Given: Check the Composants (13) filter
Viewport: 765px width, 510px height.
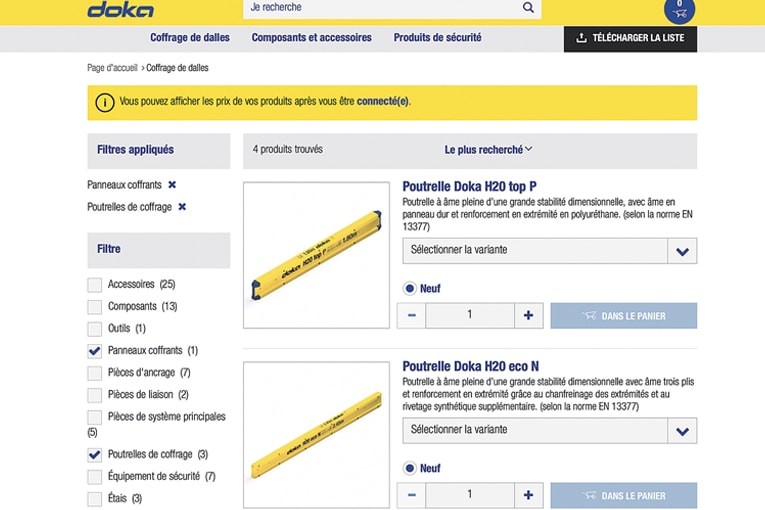Looking at the screenshot, I should point(95,306).
